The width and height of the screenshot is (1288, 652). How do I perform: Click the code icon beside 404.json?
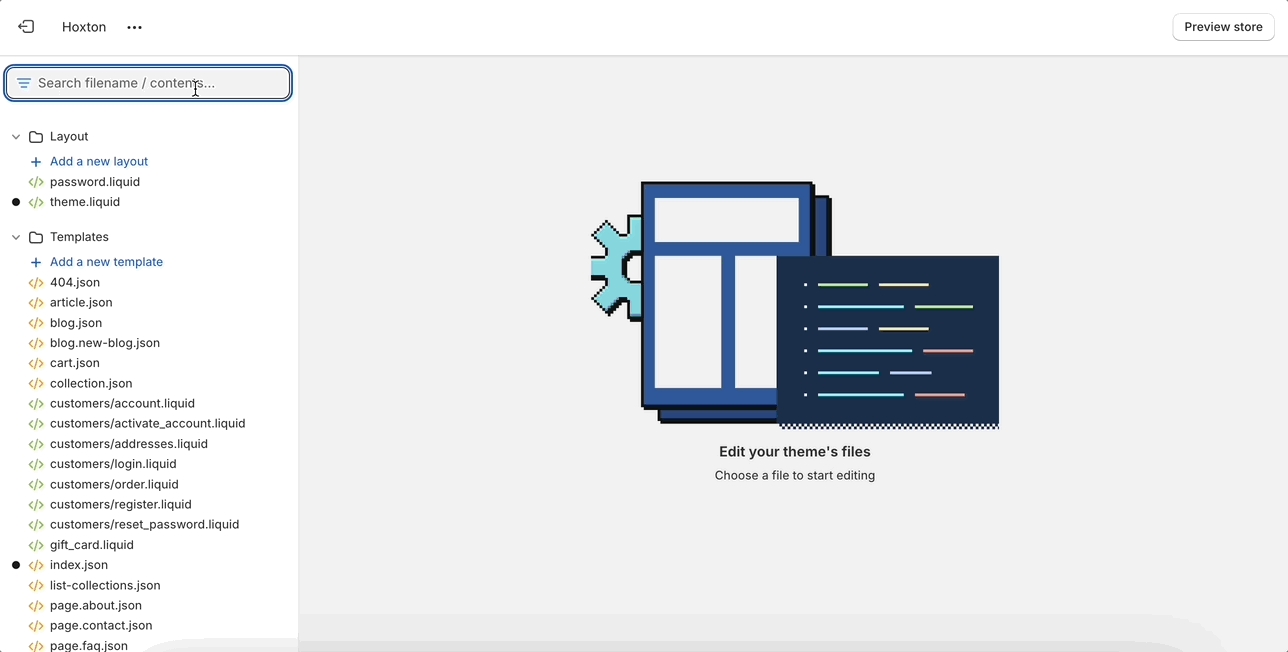(36, 283)
